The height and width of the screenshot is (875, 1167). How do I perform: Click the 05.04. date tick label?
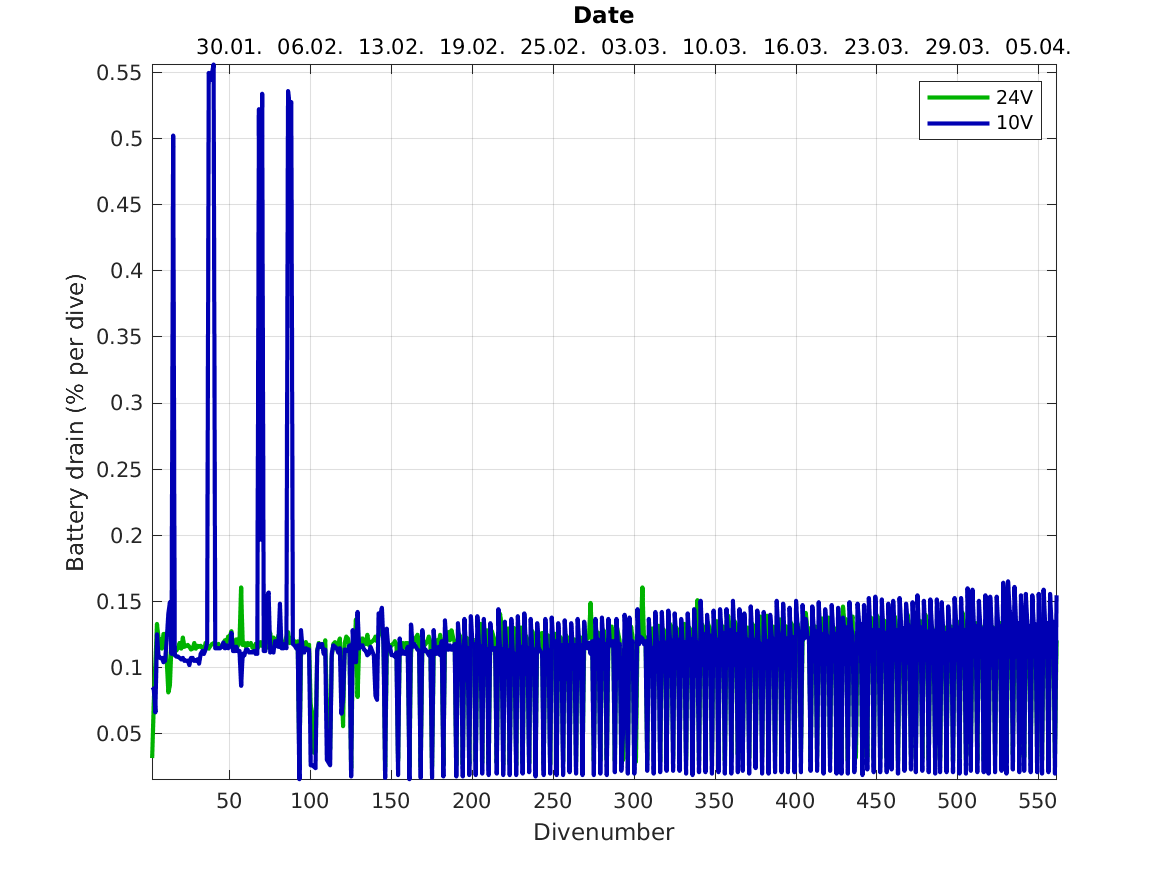1038,48
